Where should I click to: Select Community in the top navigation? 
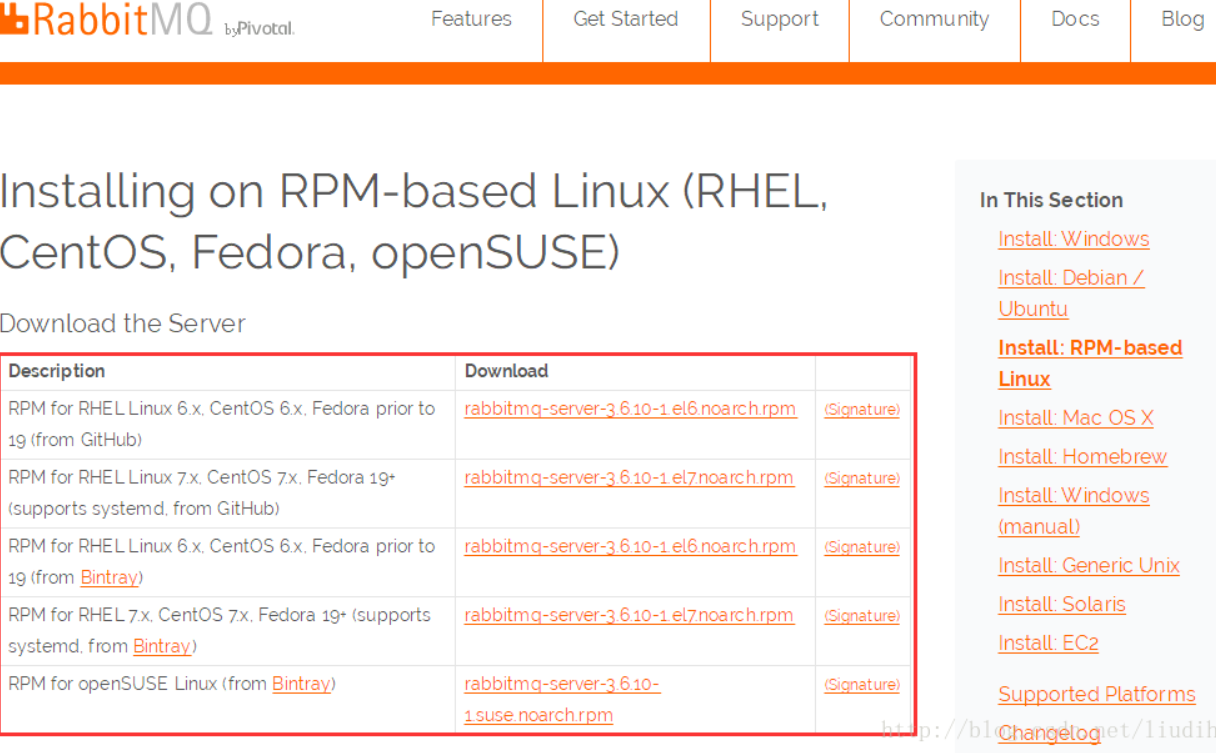(934, 19)
